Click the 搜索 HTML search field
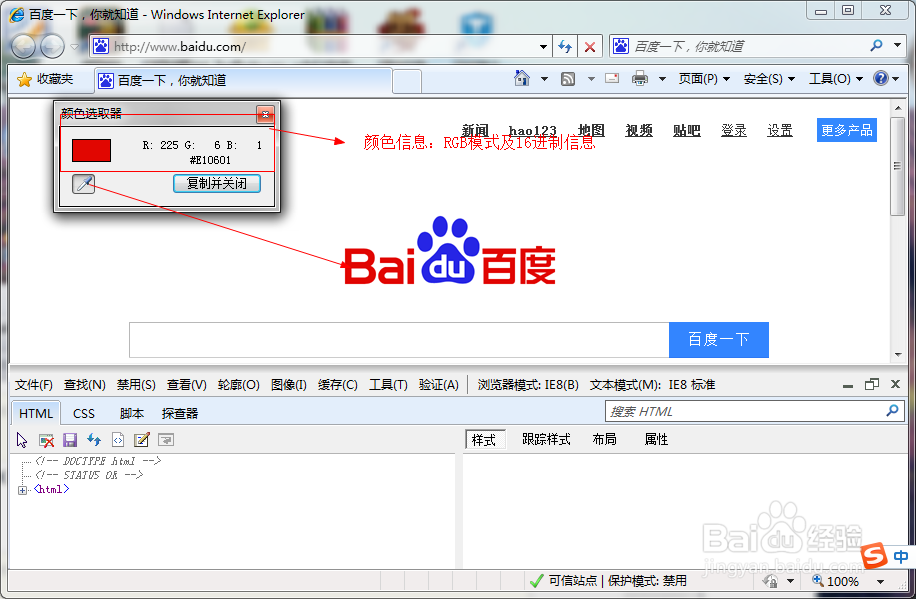This screenshot has height=599, width=916. [747, 411]
